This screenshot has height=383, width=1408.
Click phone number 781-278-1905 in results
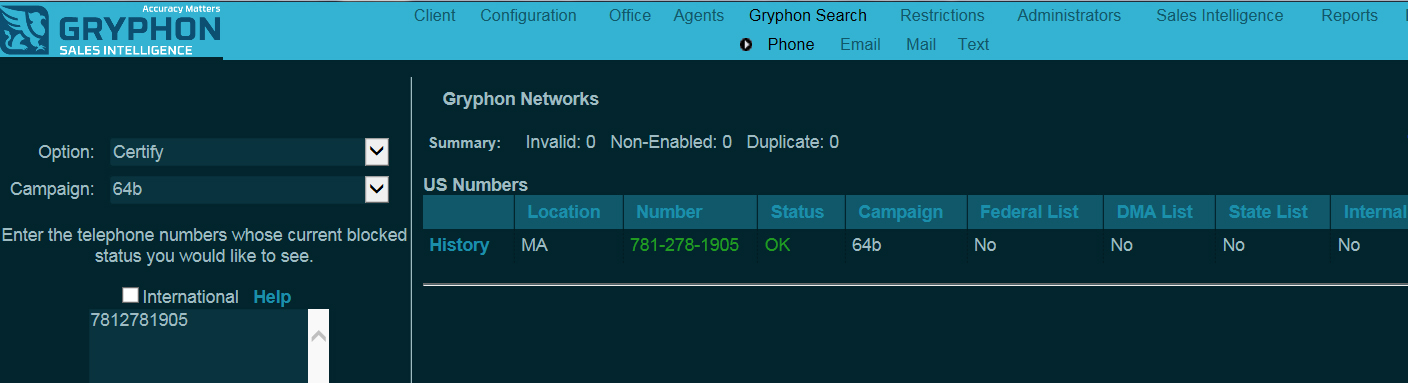[x=684, y=245]
